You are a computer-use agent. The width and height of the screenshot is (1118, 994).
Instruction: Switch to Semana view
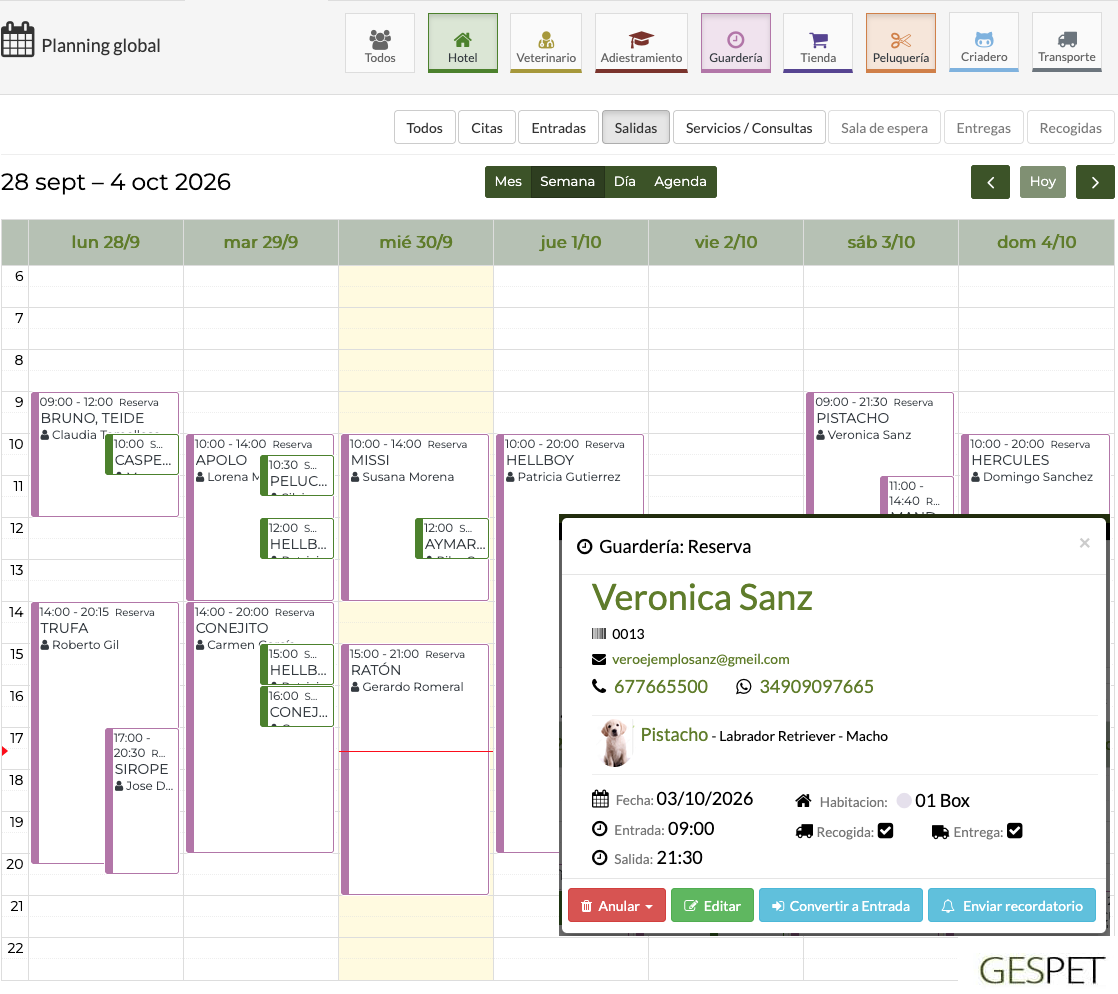pos(568,182)
